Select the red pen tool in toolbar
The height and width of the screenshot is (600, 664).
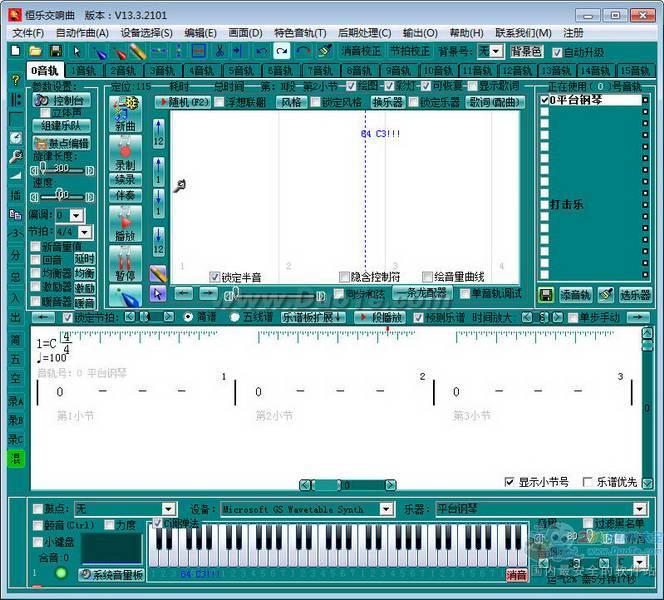click(119, 52)
